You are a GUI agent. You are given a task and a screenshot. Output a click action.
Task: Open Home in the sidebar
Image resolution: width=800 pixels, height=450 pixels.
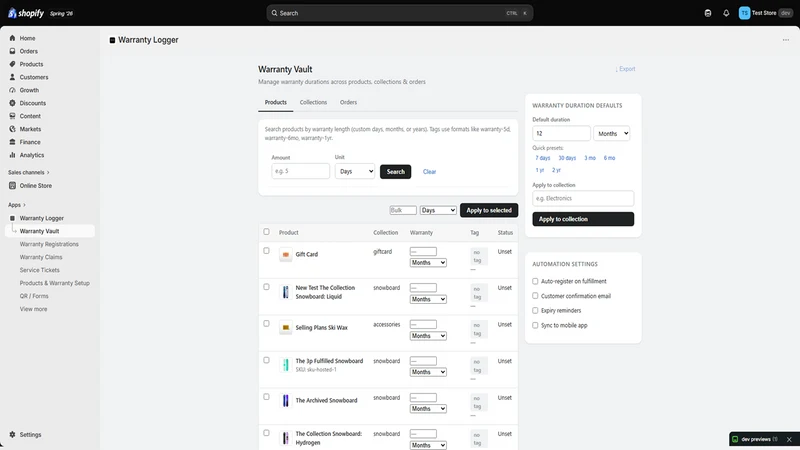coord(27,38)
